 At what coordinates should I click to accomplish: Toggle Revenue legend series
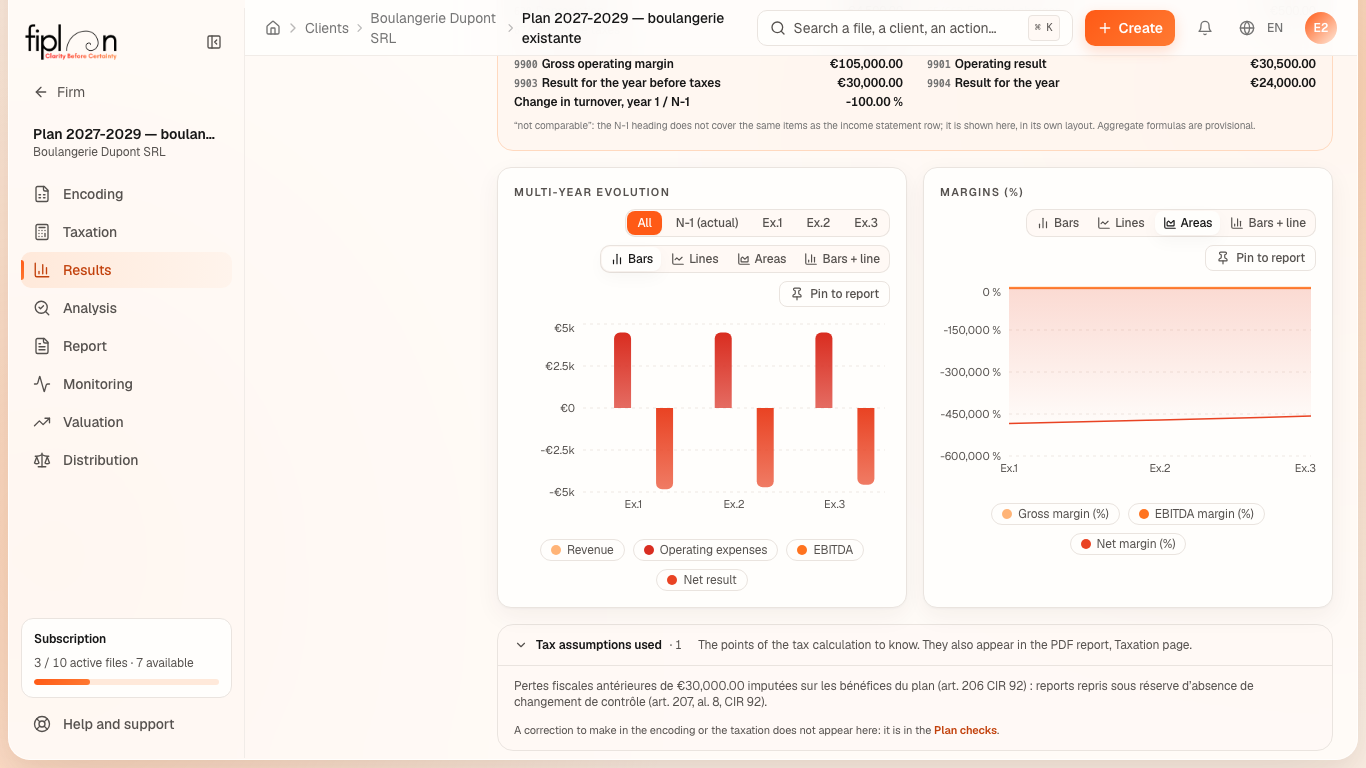(582, 550)
